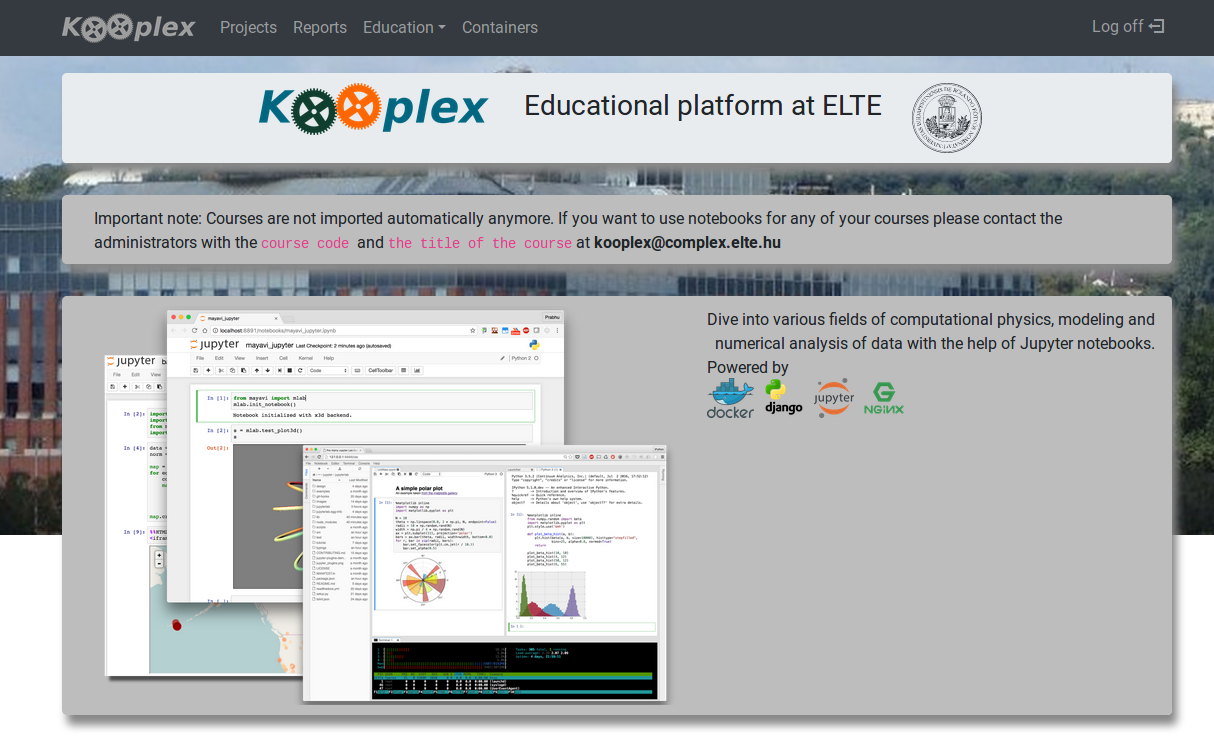Click the ELTE university seal emblem
This screenshot has width=1214, height=738.
[x=946, y=118]
